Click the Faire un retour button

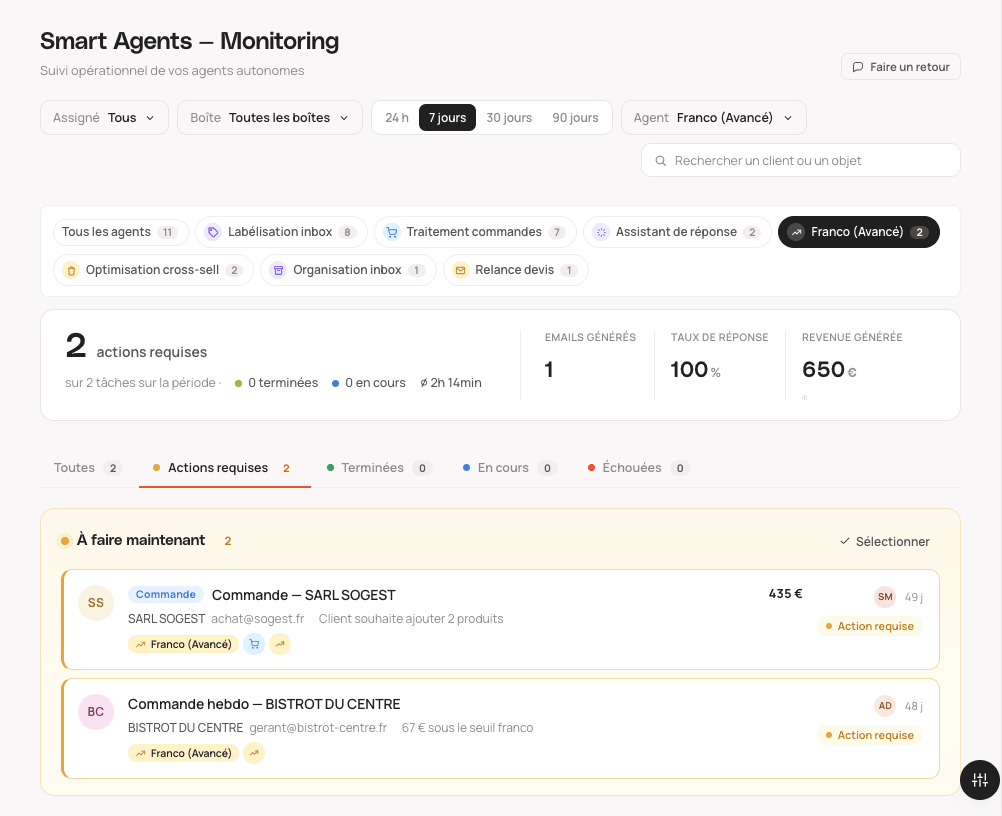click(x=901, y=67)
